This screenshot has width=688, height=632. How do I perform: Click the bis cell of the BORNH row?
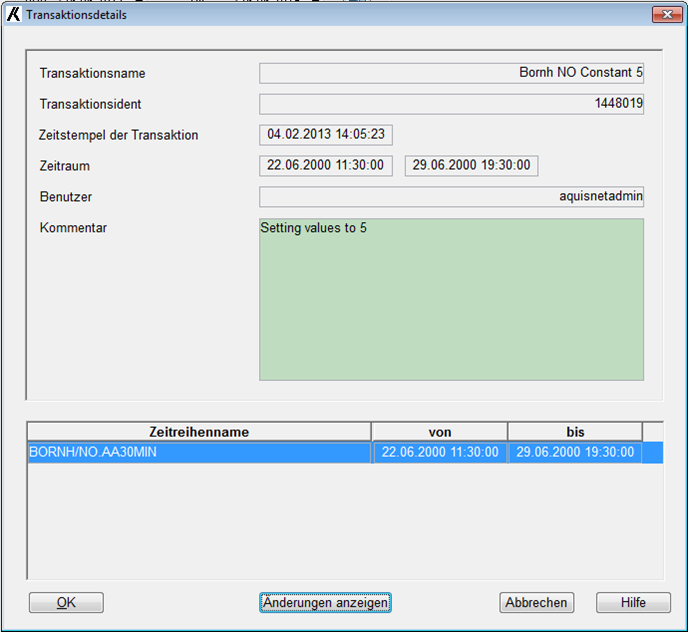point(574,452)
